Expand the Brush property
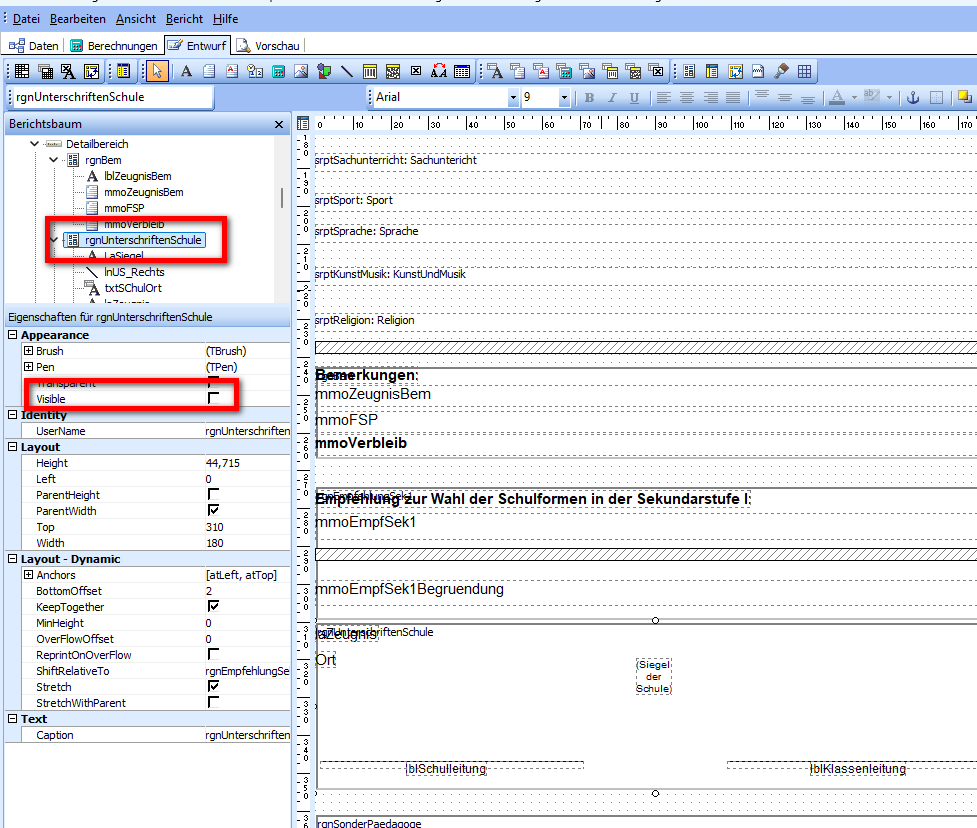977x828 pixels. coord(28,350)
